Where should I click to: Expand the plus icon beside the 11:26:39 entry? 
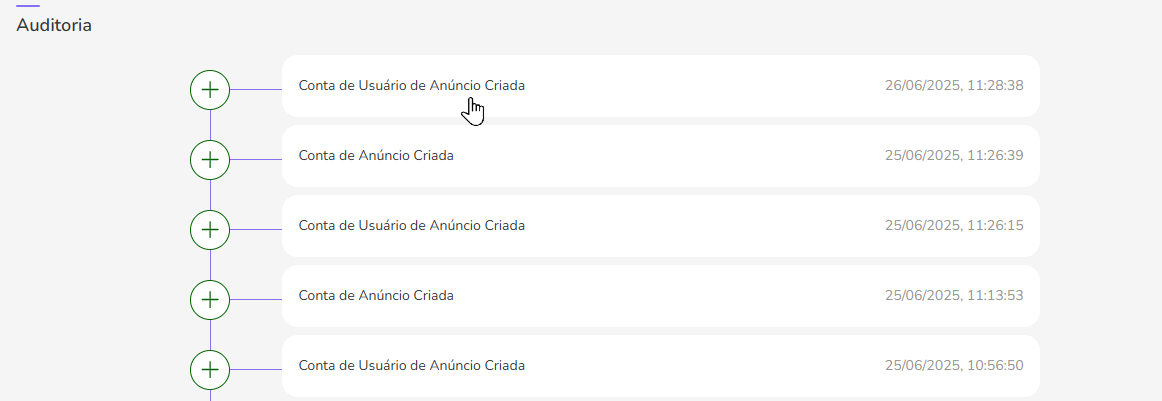[x=210, y=160]
